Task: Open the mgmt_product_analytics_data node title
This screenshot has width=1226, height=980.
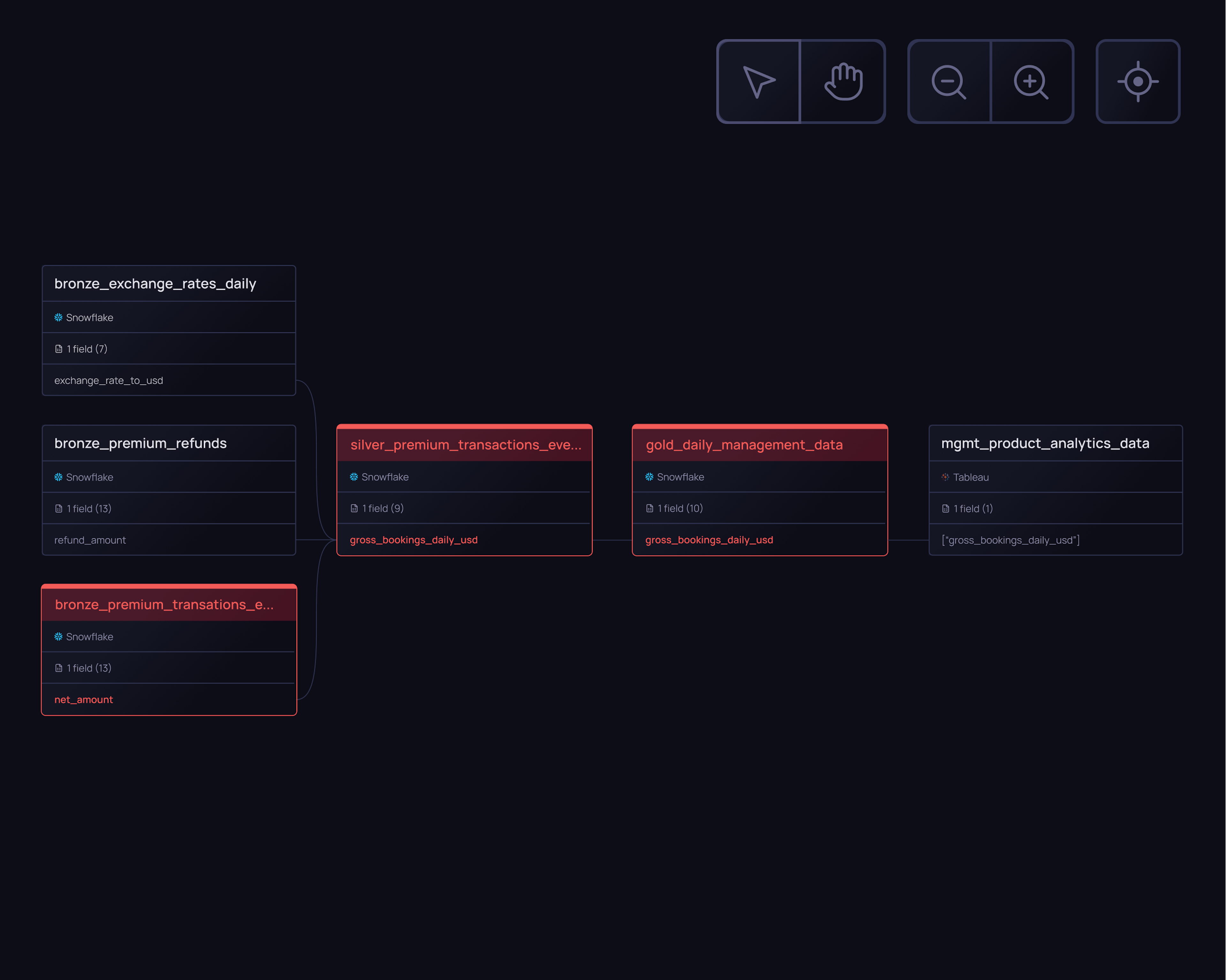Action: (1045, 443)
